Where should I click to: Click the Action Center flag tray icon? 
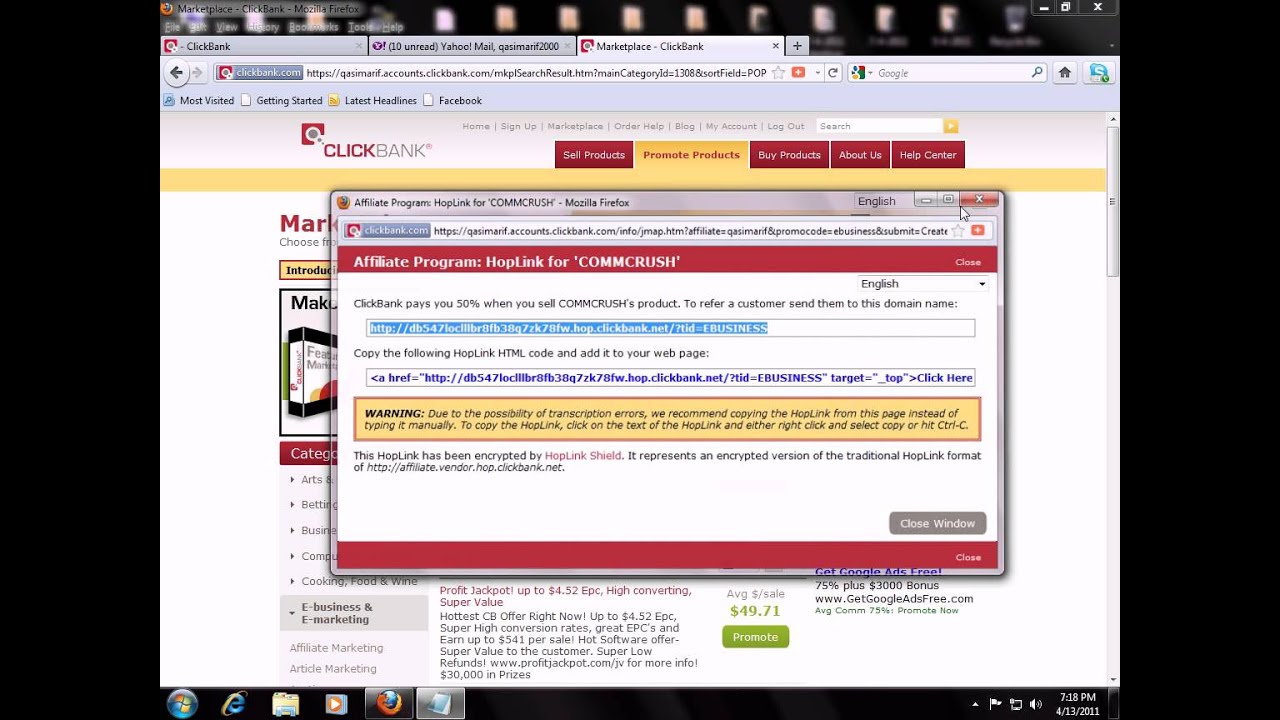pyautogui.click(x=996, y=704)
